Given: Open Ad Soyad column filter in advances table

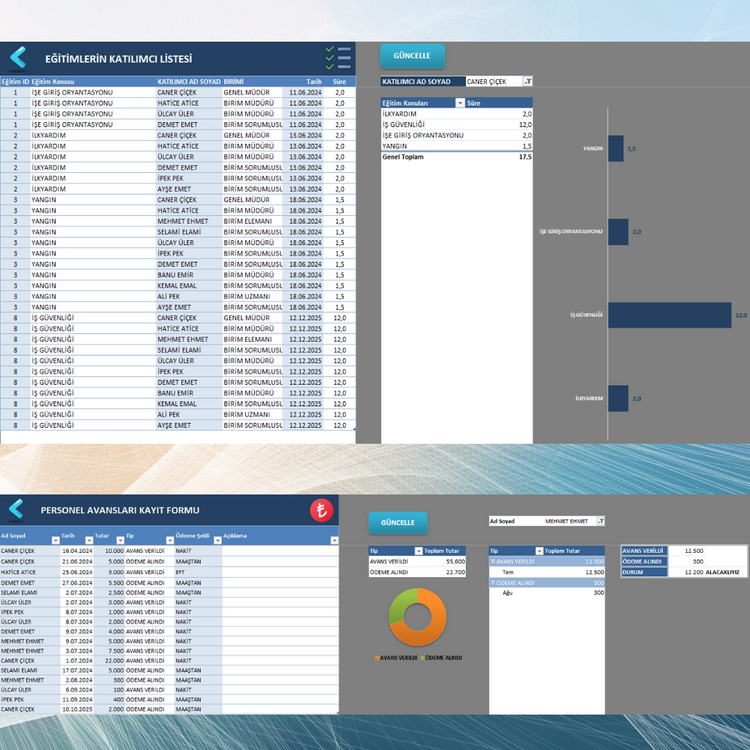Looking at the screenshot, I should click(x=55, y=540).
